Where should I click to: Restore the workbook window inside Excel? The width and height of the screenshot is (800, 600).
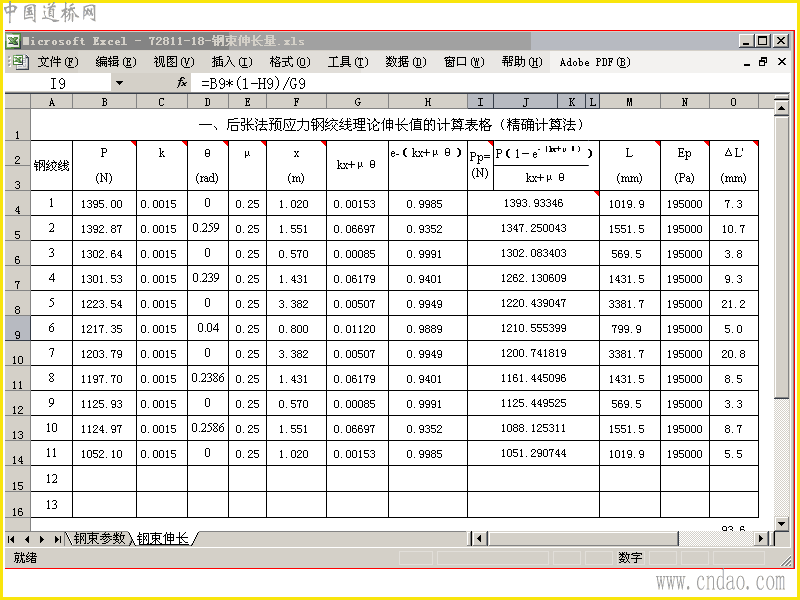coord(763,62)
